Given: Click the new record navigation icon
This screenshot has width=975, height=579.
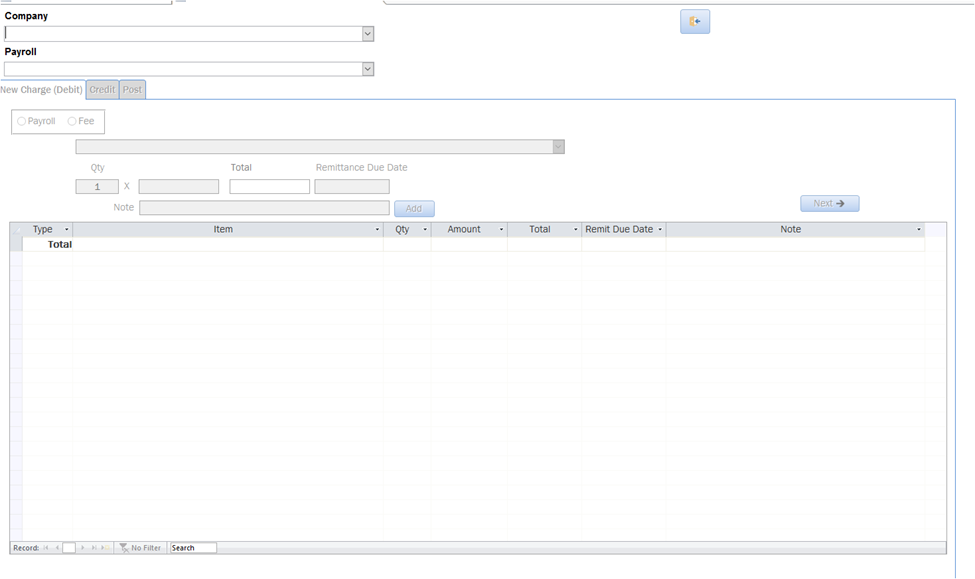Looking at the screenshot, I should click(x=104, y=548).
